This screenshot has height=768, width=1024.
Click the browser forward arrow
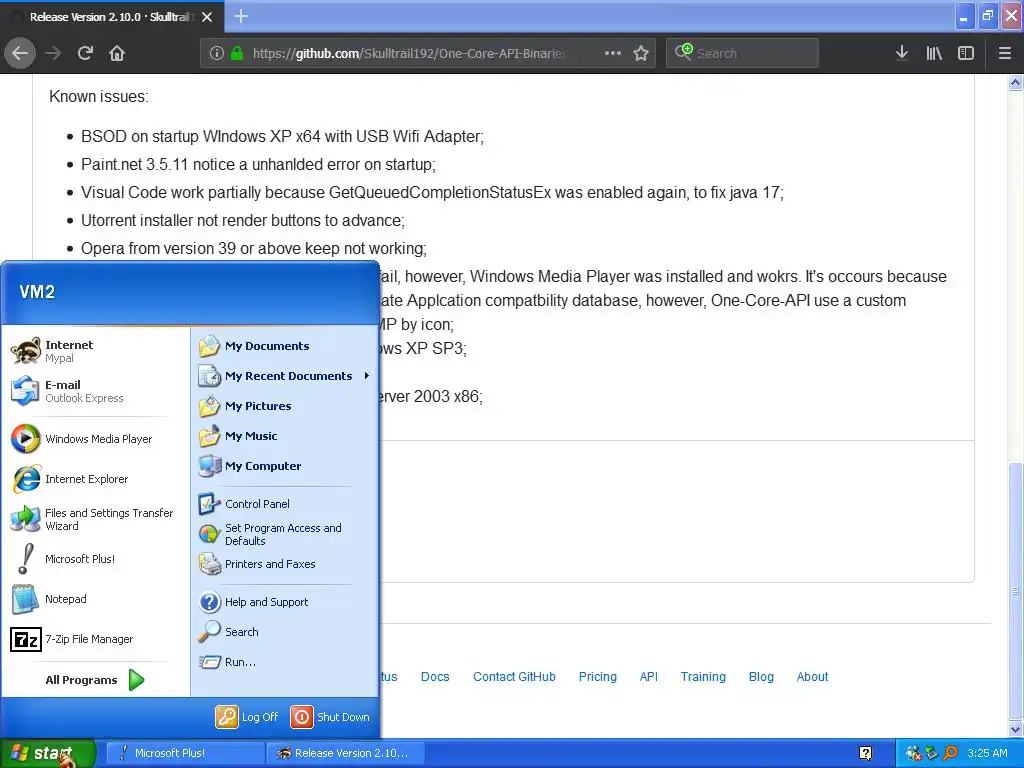click(x=53, y=53)
